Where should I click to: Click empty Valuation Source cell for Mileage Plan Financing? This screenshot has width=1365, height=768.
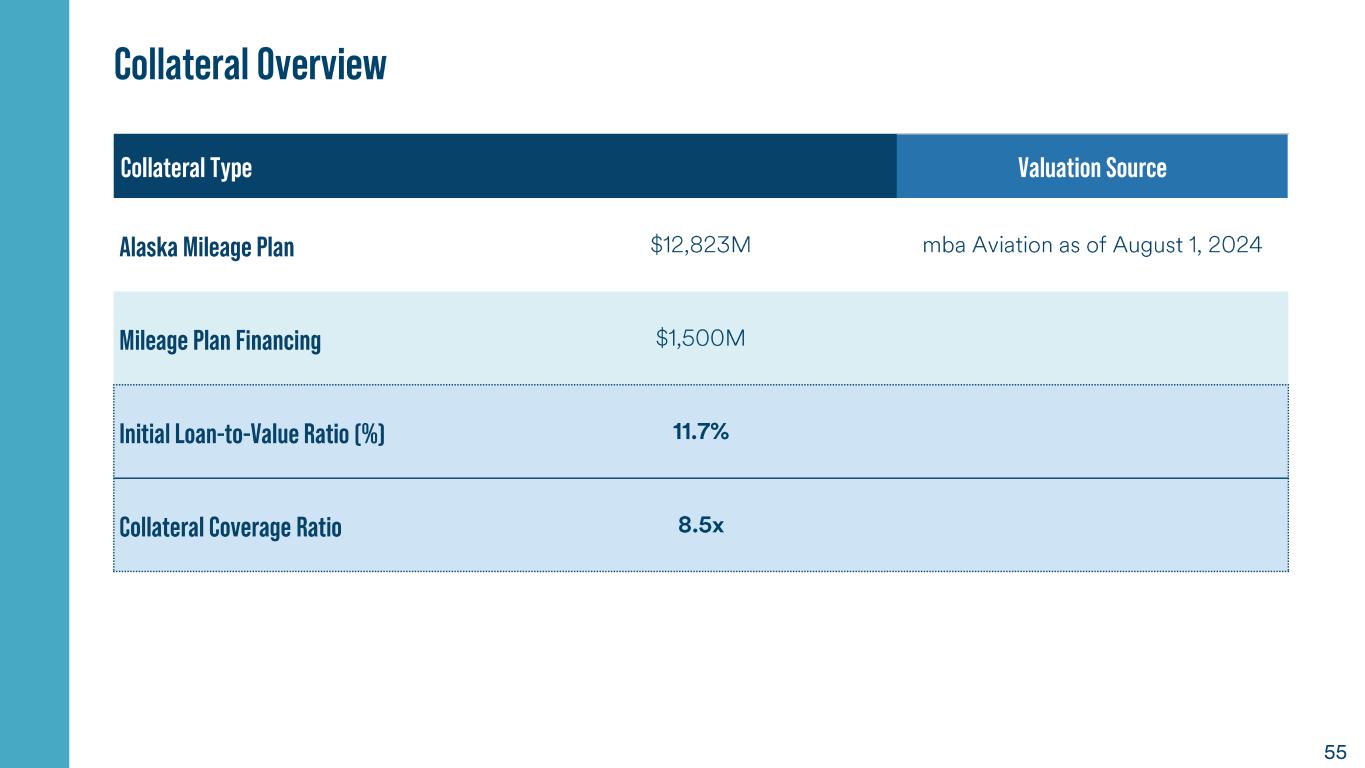coord(1091,339)
